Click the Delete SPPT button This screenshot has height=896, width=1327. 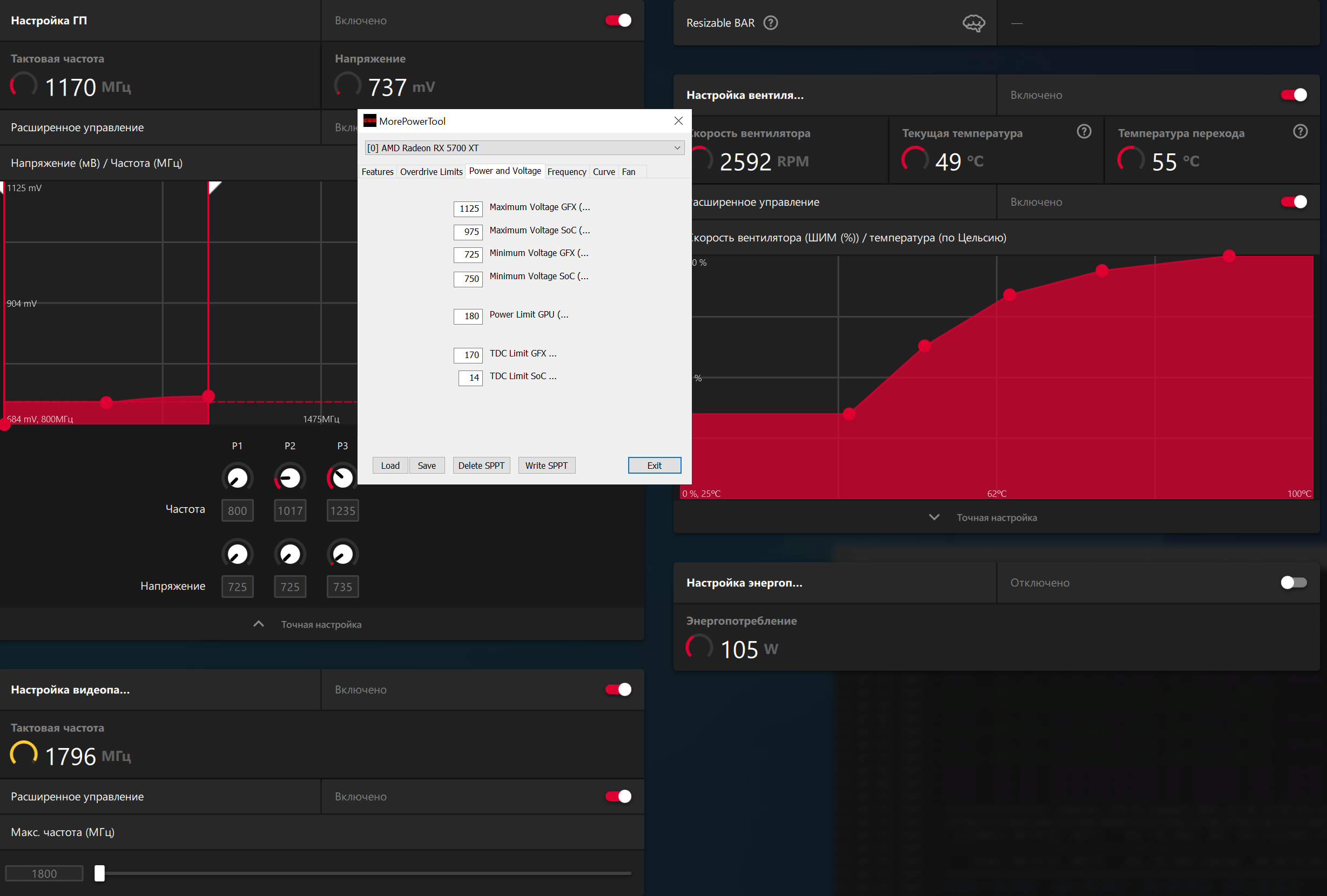[481, 466]
